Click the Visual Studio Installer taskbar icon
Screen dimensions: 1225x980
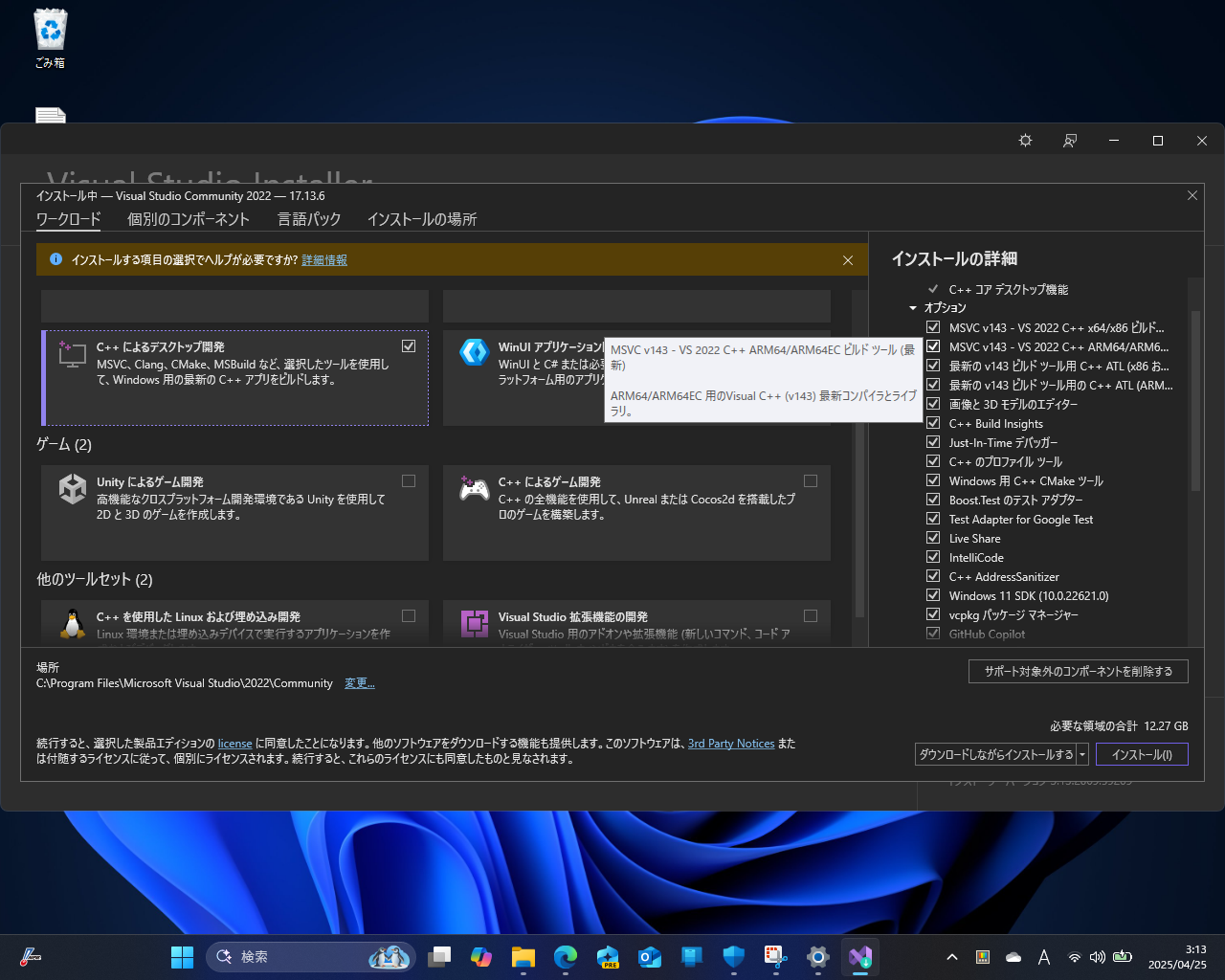click(x=858, y=956)
